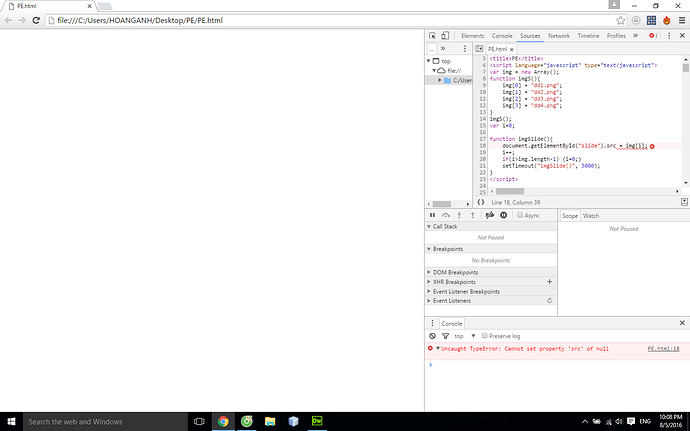Expand the DOM Breakpoints section
This screenshot has width=690, height=431.
pyautogui.click(x=456, y=272)
